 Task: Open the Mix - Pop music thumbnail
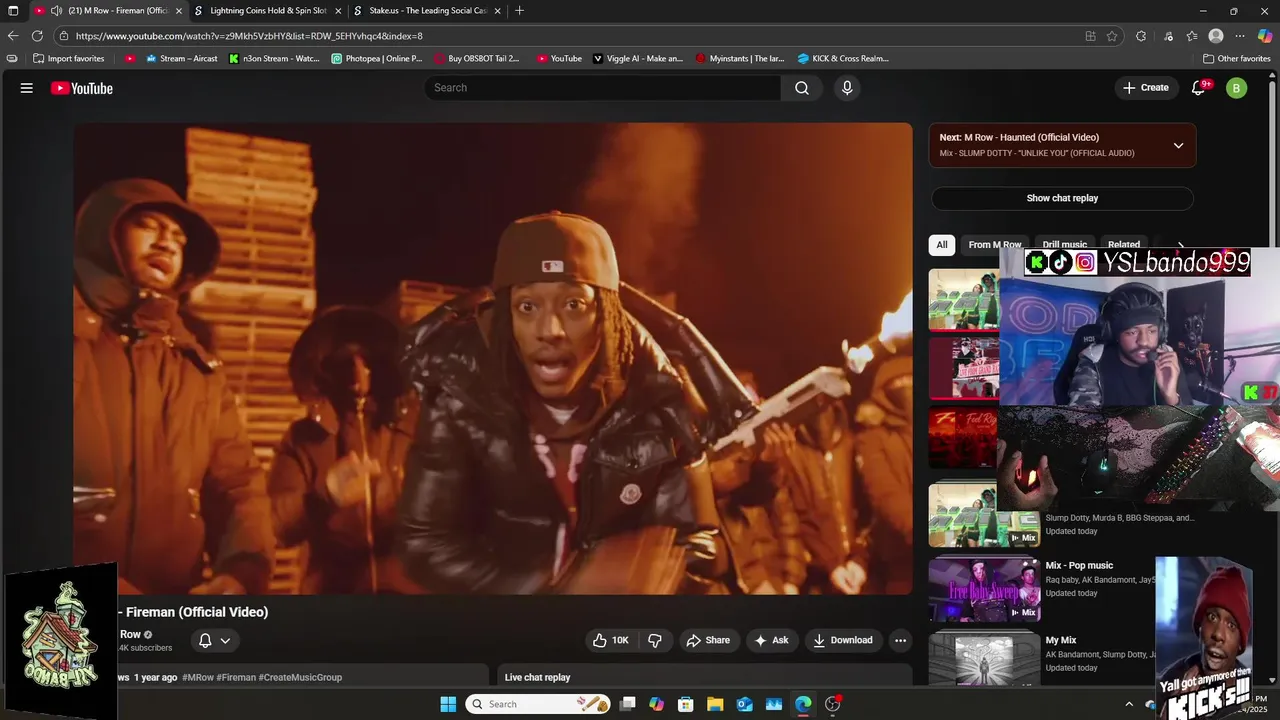(984, 590)
